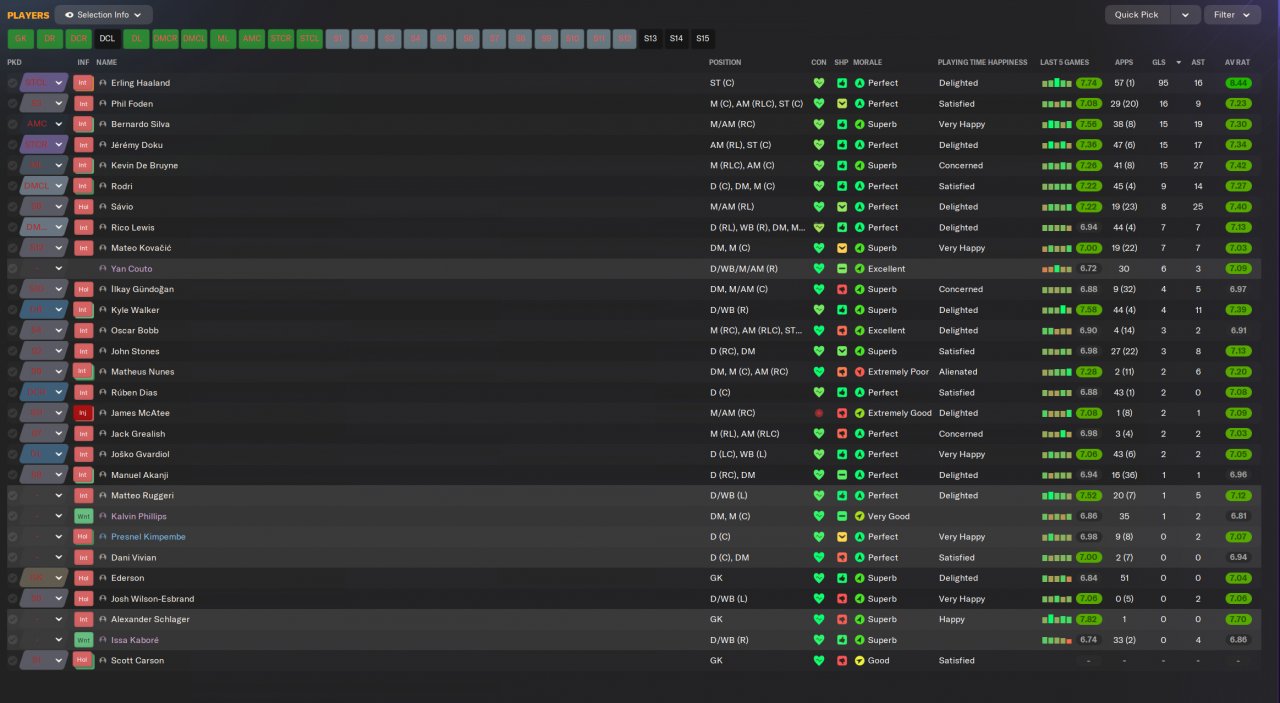The image size is (1280, 703).
Task: Click Erling Haaland's last 5 games bars
Action: click(x=1057, y=83)
